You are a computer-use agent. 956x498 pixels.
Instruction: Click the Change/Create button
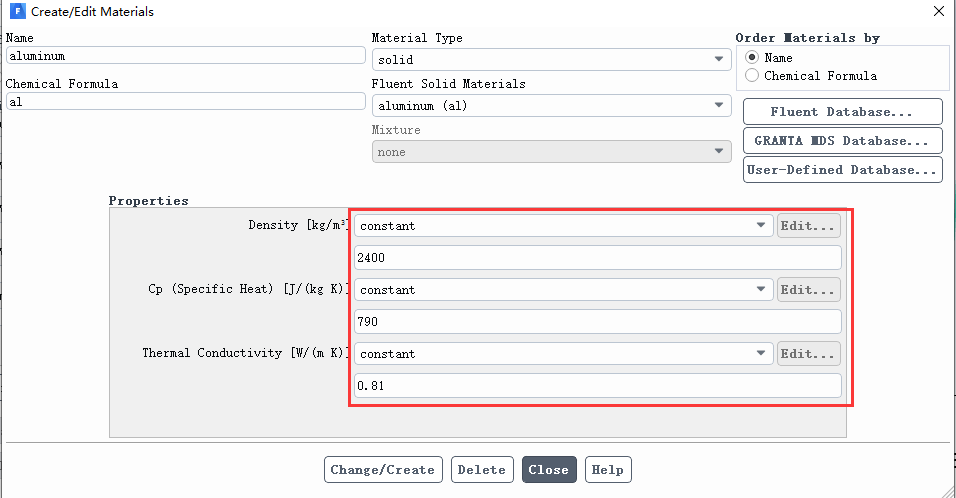click(x=383, y=469)
